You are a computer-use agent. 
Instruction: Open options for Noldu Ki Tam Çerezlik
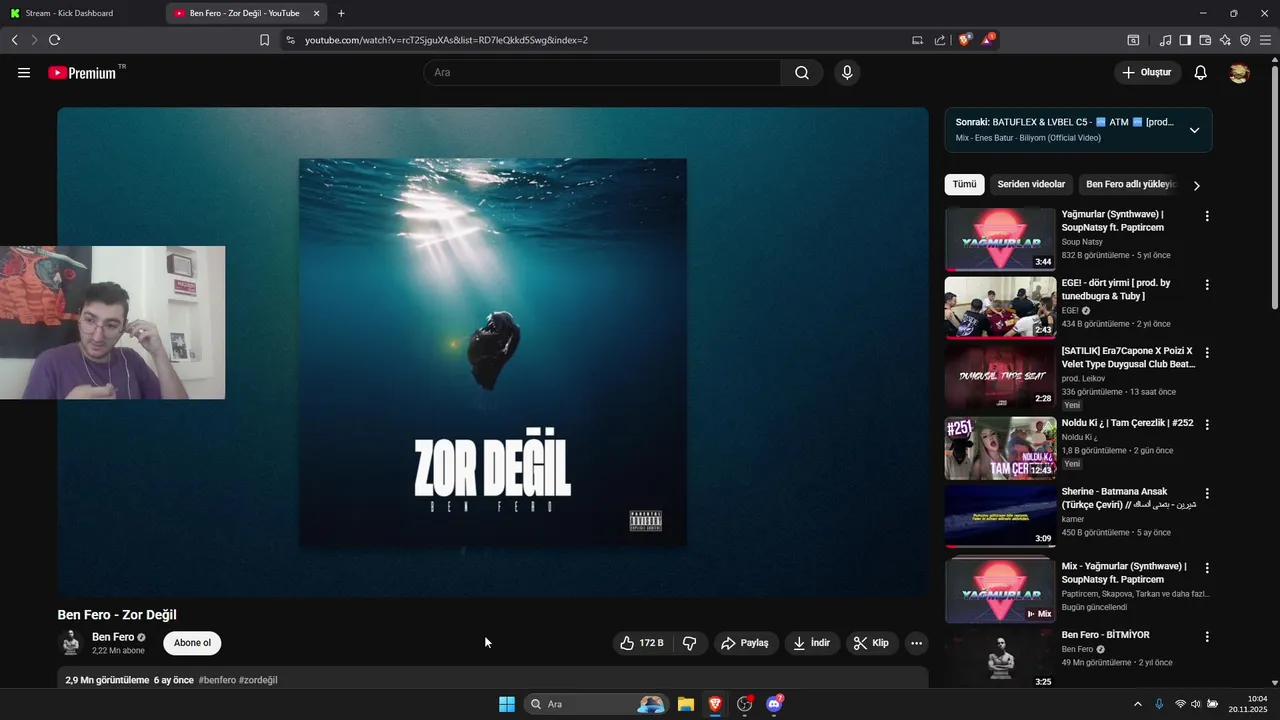[x=1207, y=424]
